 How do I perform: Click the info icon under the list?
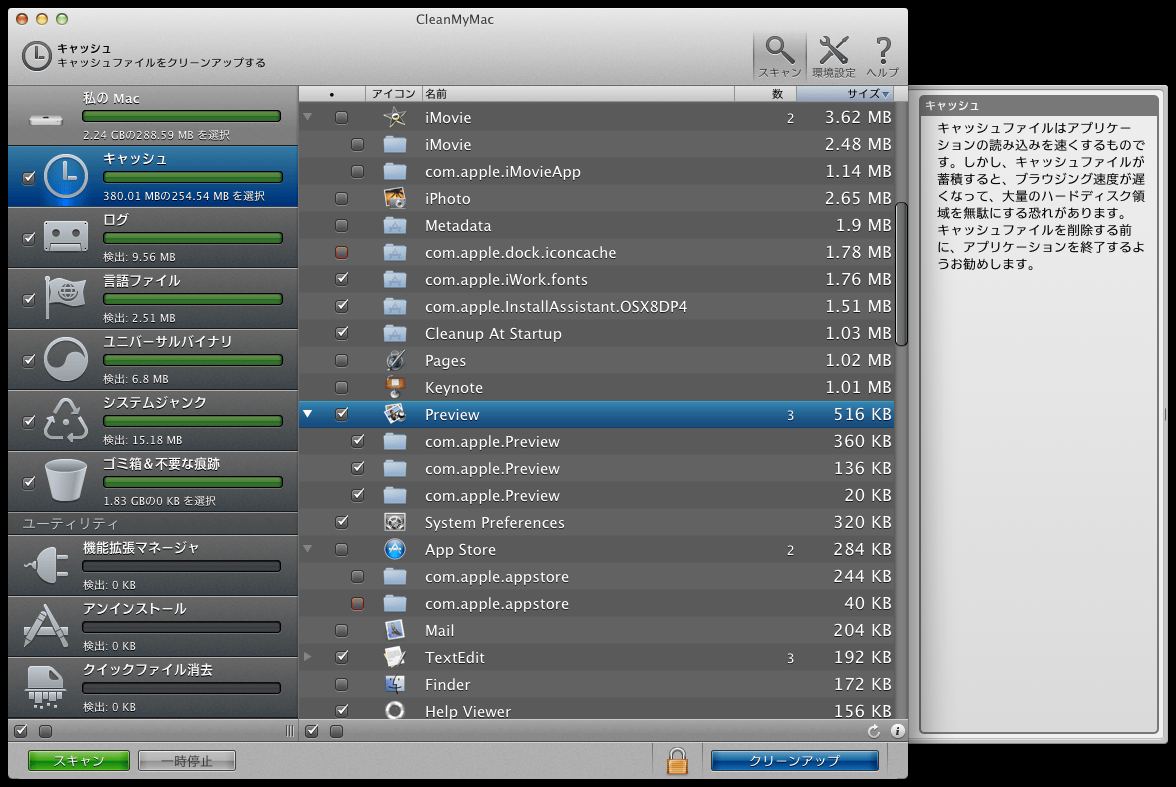pyautogui.click(x=897, y=731)
